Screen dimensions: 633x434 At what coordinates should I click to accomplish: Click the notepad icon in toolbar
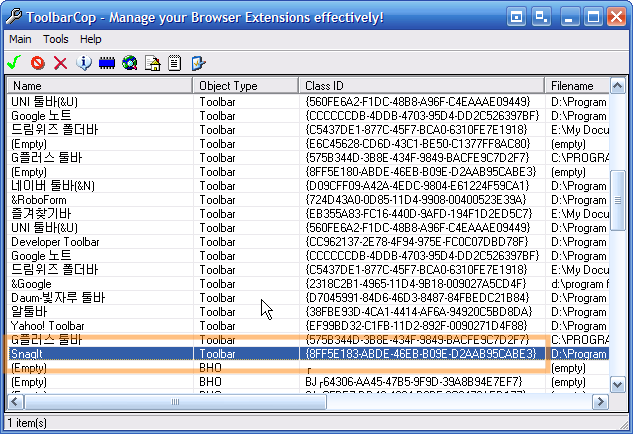click(x=175, y=63)
